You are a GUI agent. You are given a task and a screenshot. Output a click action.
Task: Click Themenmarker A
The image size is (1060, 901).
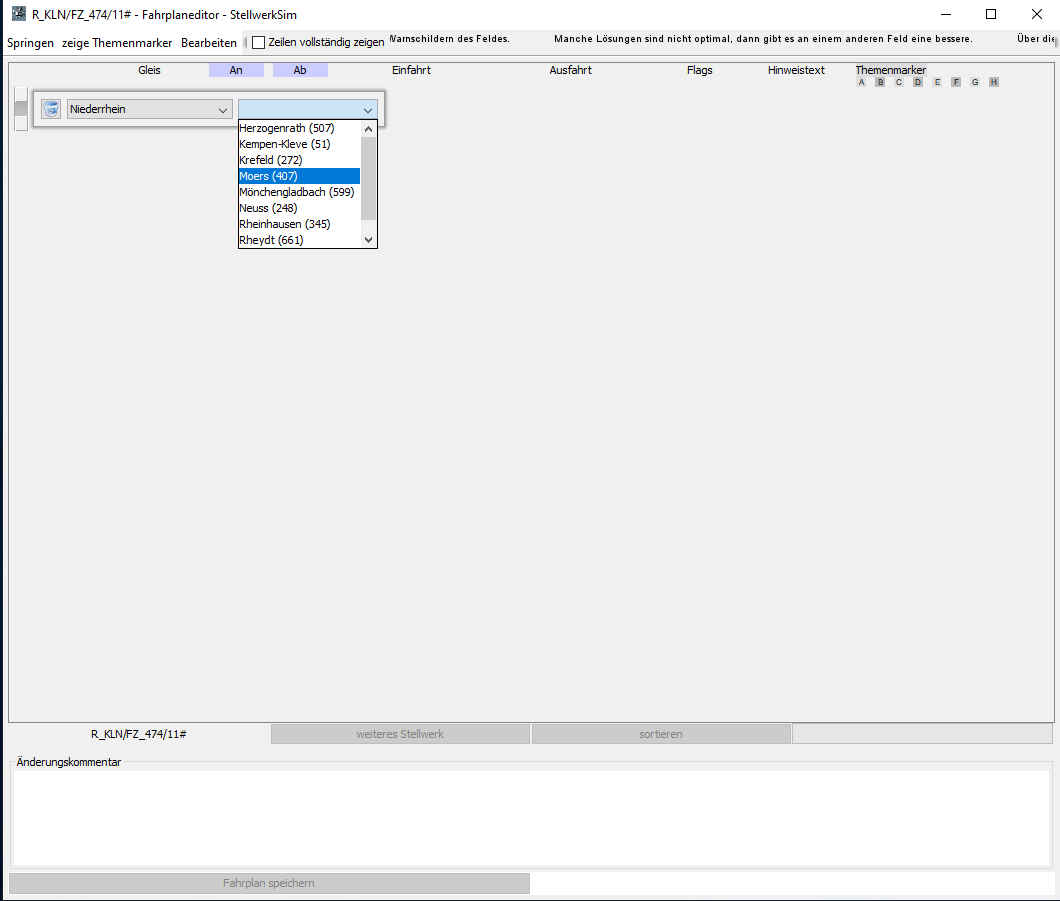(861, 82)
